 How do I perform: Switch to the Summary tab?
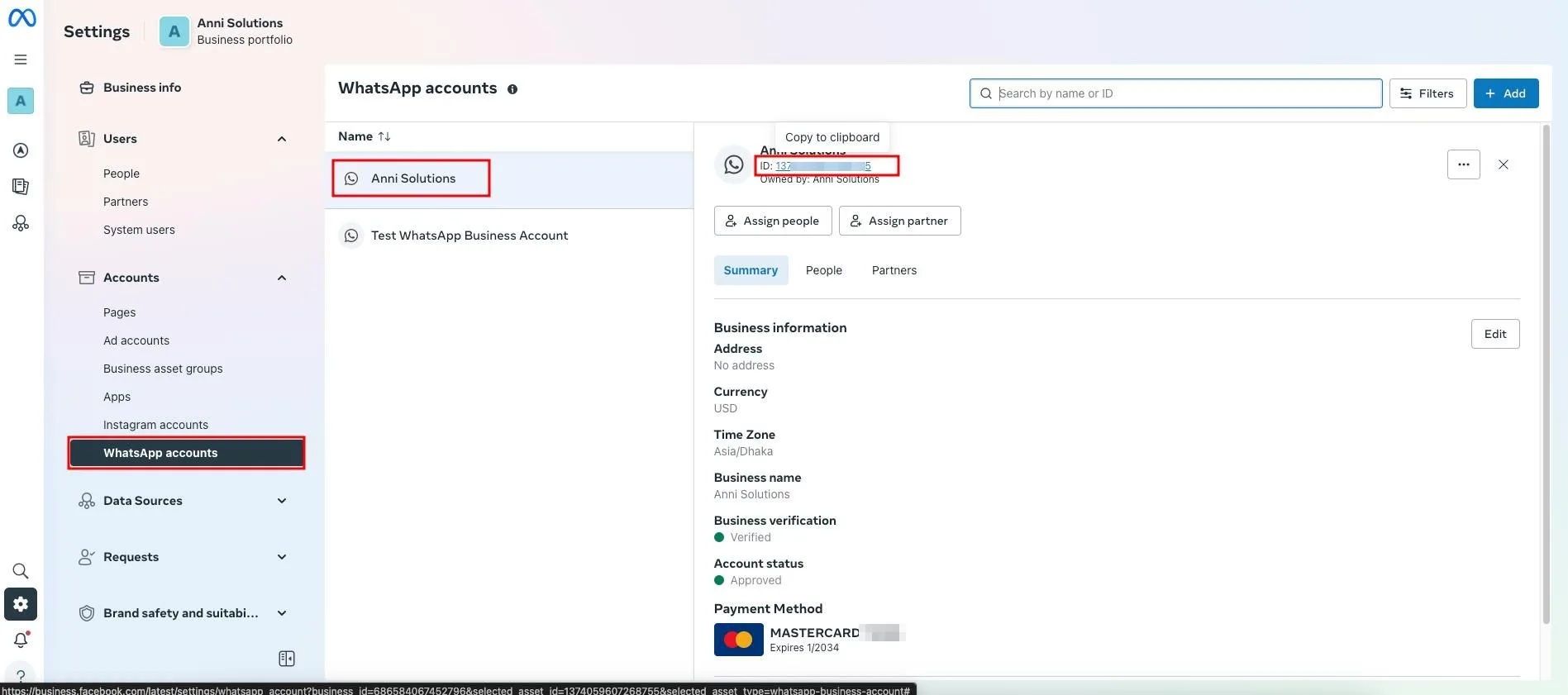click(x=751, y=270)
